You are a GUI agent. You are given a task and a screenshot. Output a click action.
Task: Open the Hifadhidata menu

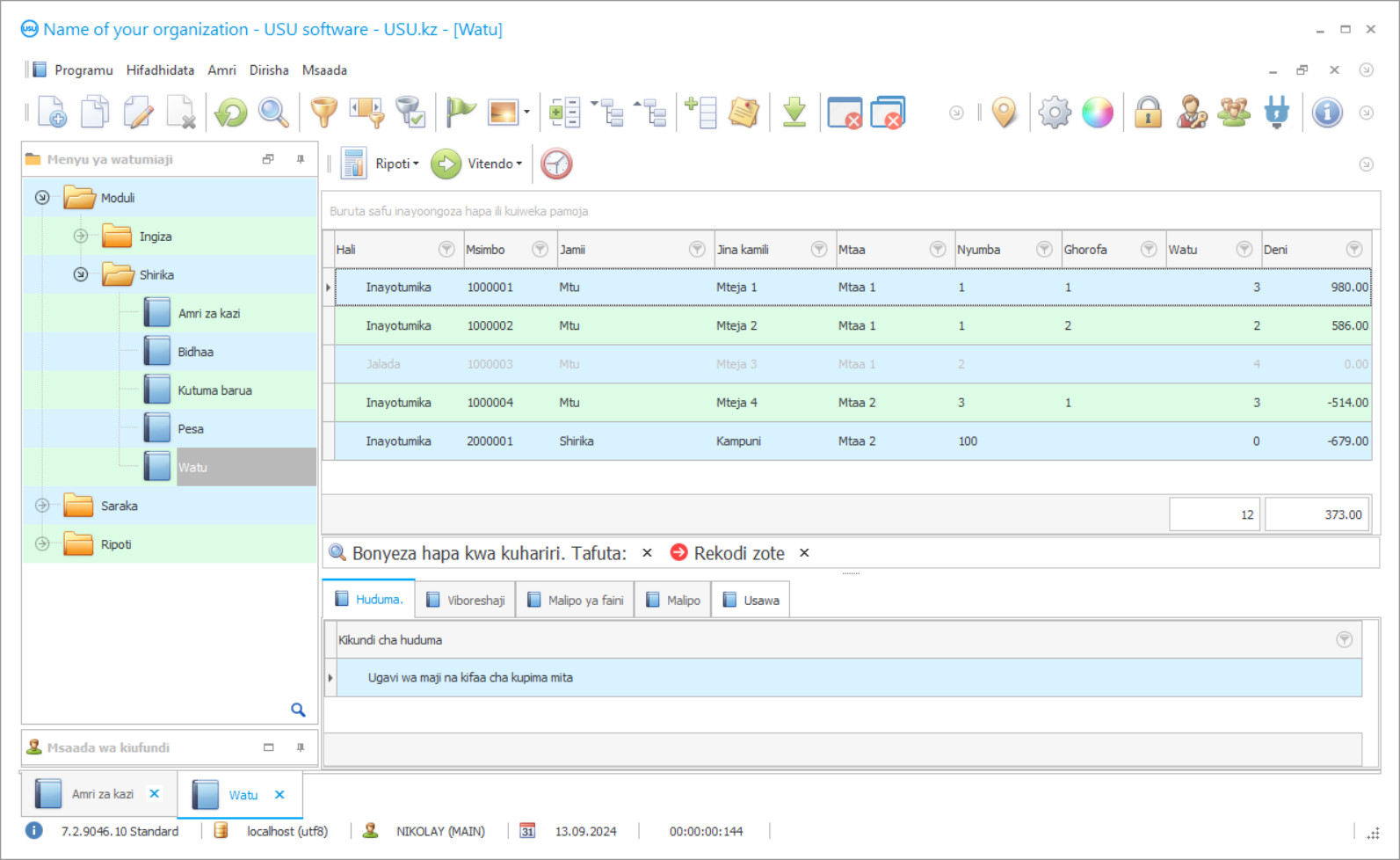click(x=160, y=70)
